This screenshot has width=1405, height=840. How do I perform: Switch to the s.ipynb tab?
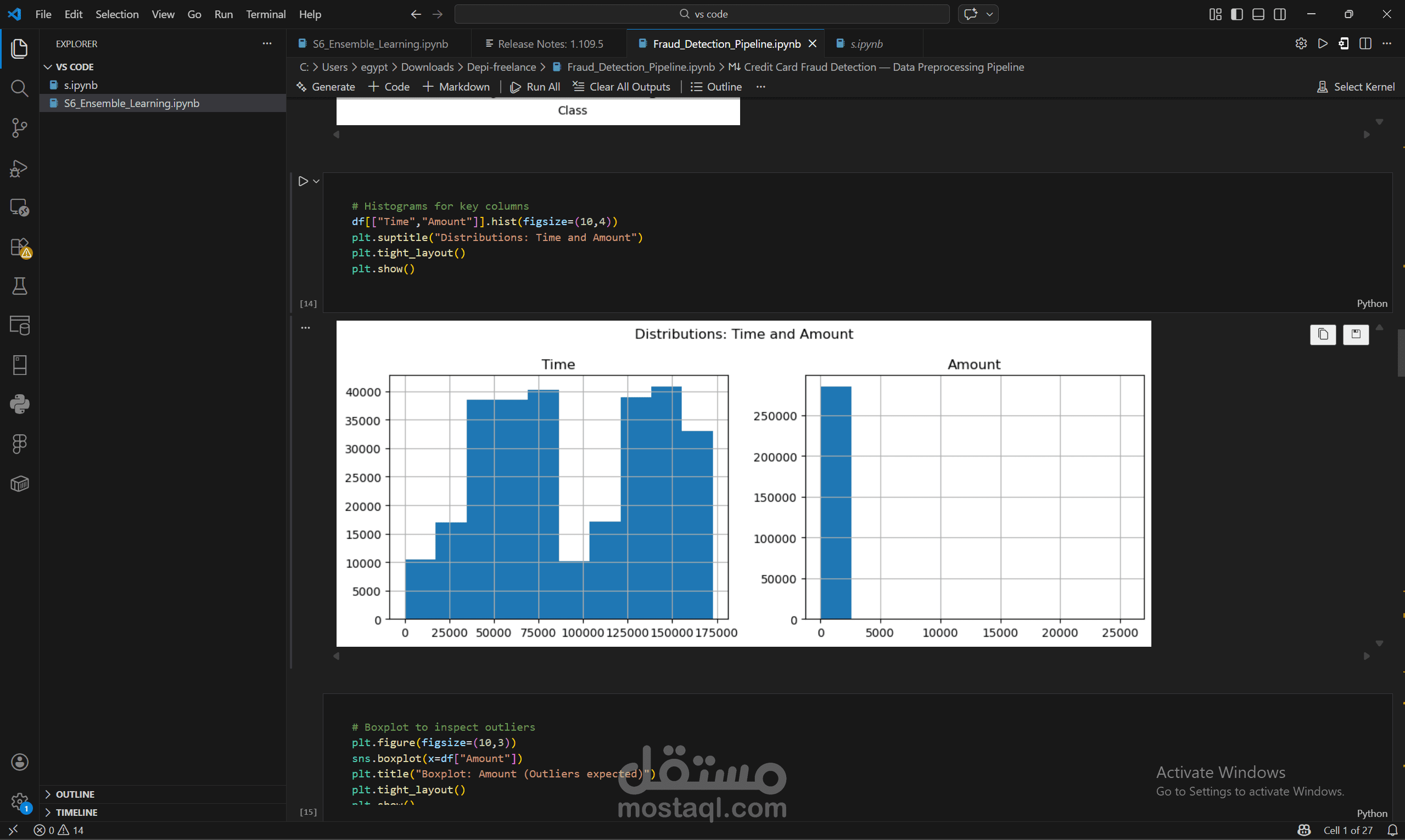pos(865,43)
